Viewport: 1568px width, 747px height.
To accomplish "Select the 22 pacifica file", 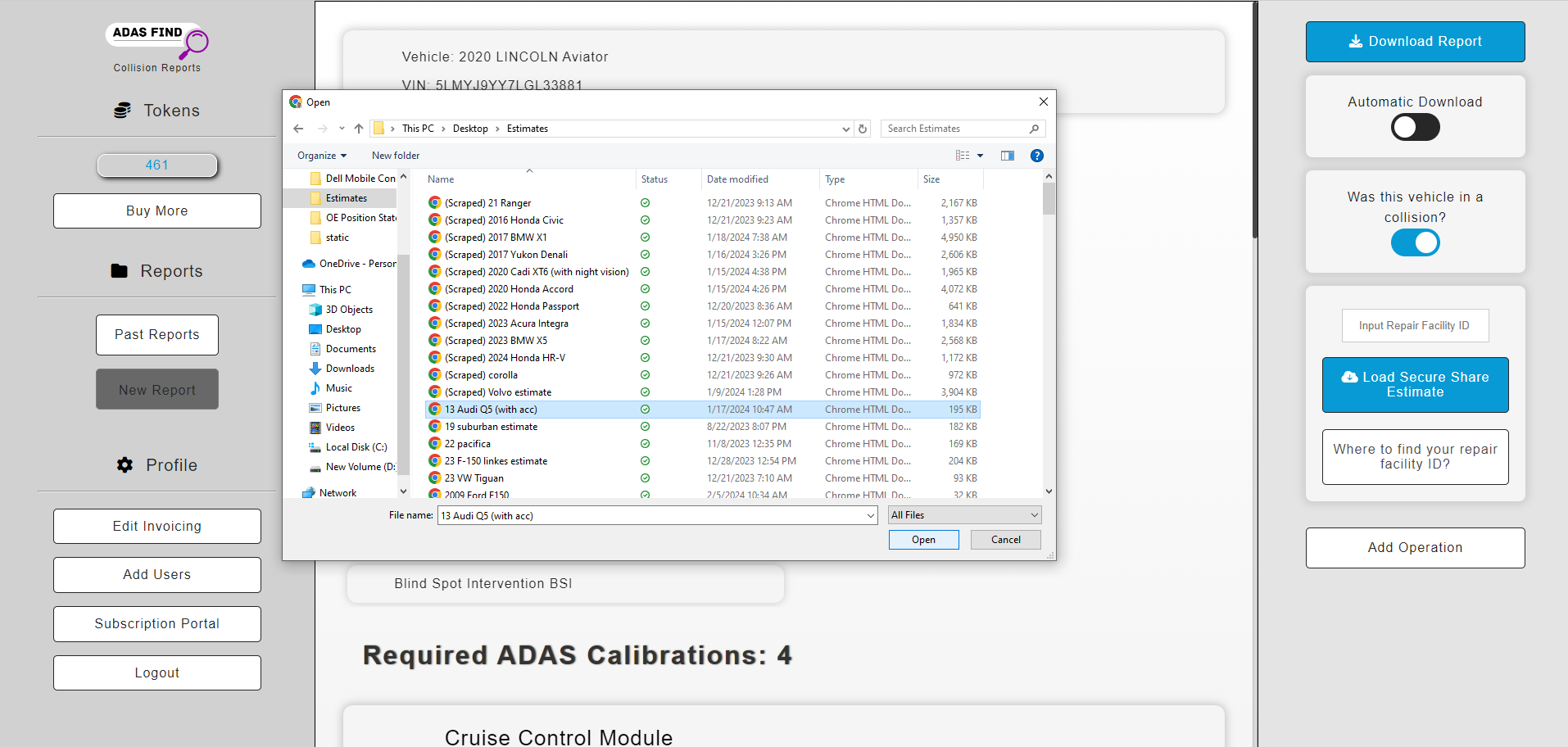I will pyautogui.click(x=468, y=443).
